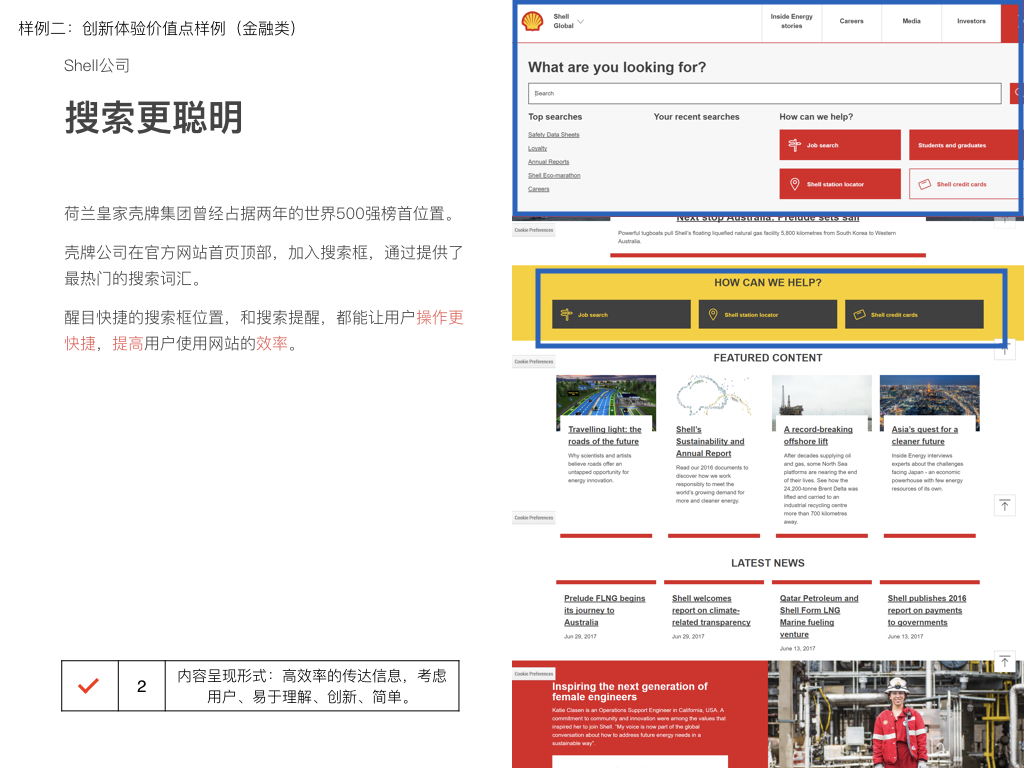Click the '样例二：创新体验价值点样例' header

pos(157,28)
